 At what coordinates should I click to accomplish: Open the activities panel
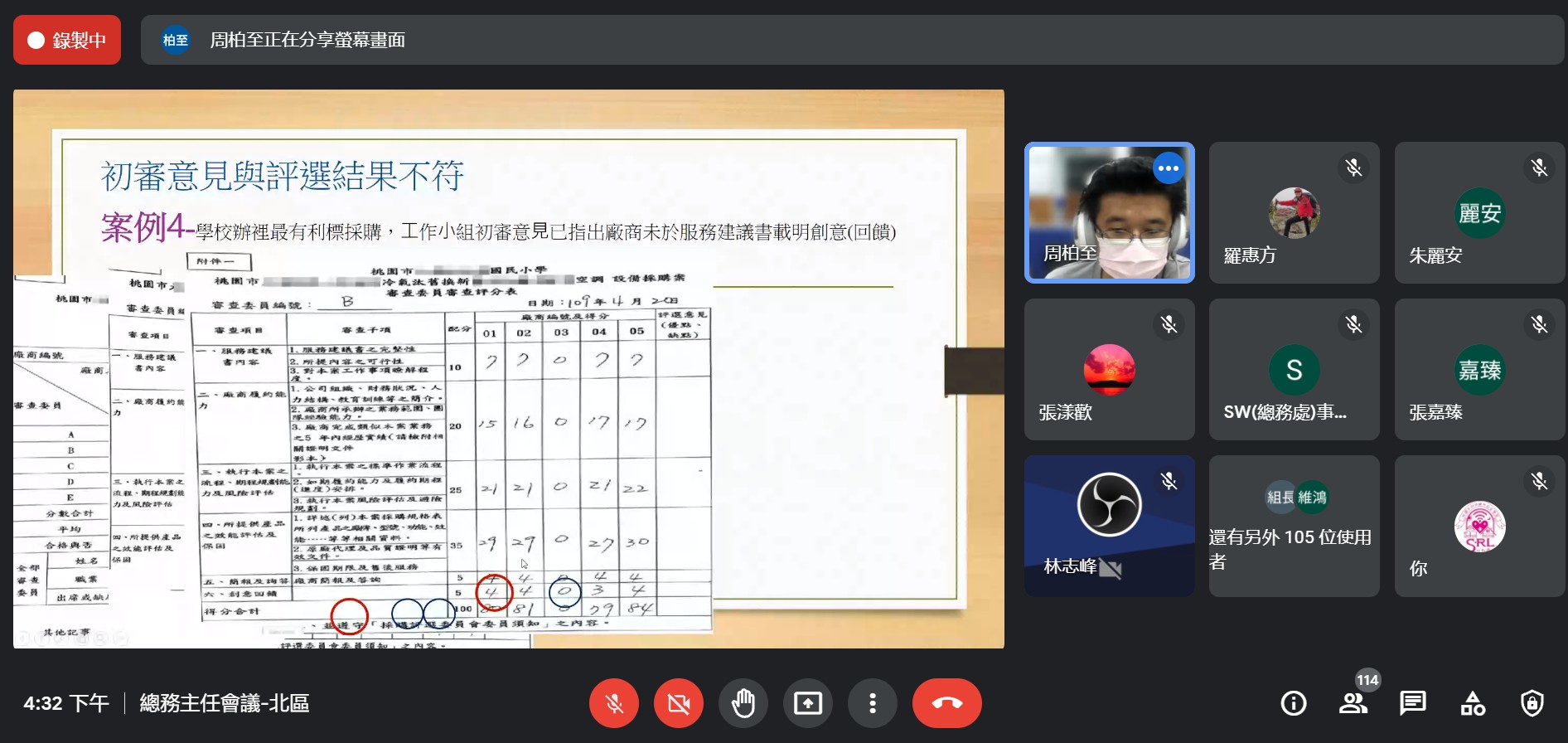tap(1472, 703)
